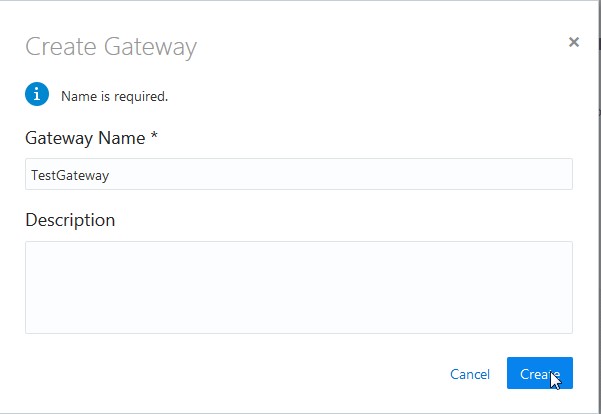Click the name field containing TestGateway

tap(298, 174)
